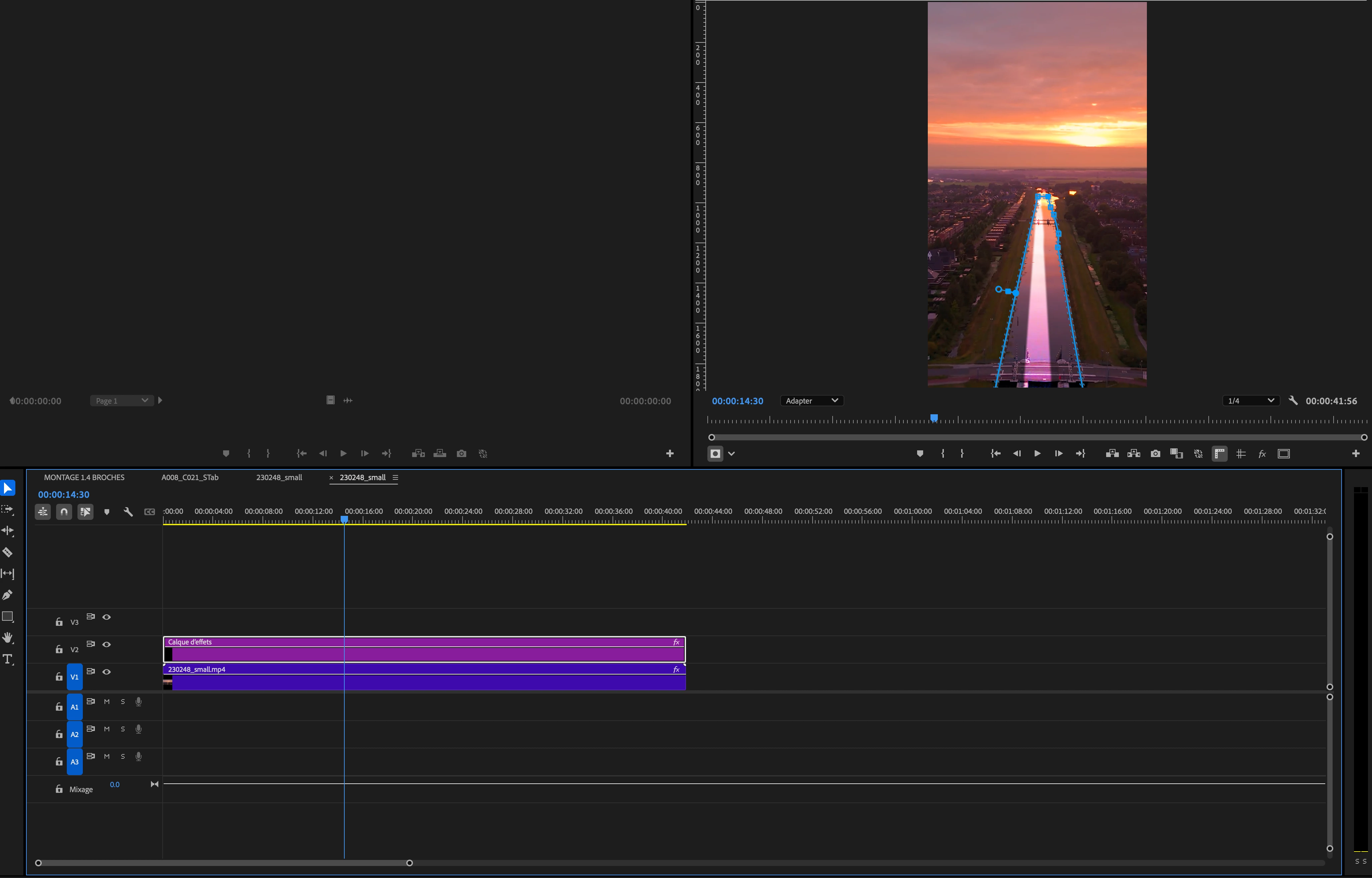1372x878 pixels.
Task: Switch to MONTAGE 1.4 BROCHES sequence tab
Action: click(84, 477)
